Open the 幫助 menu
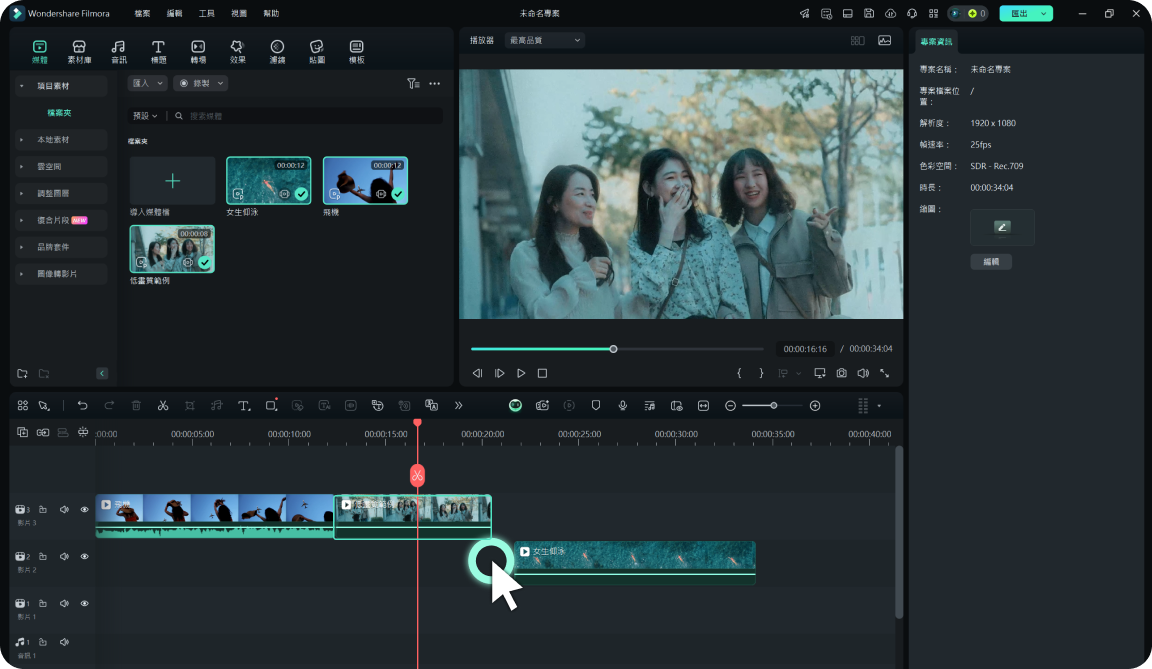Viewport: 1152px width, 669px height. pos(271,13)
